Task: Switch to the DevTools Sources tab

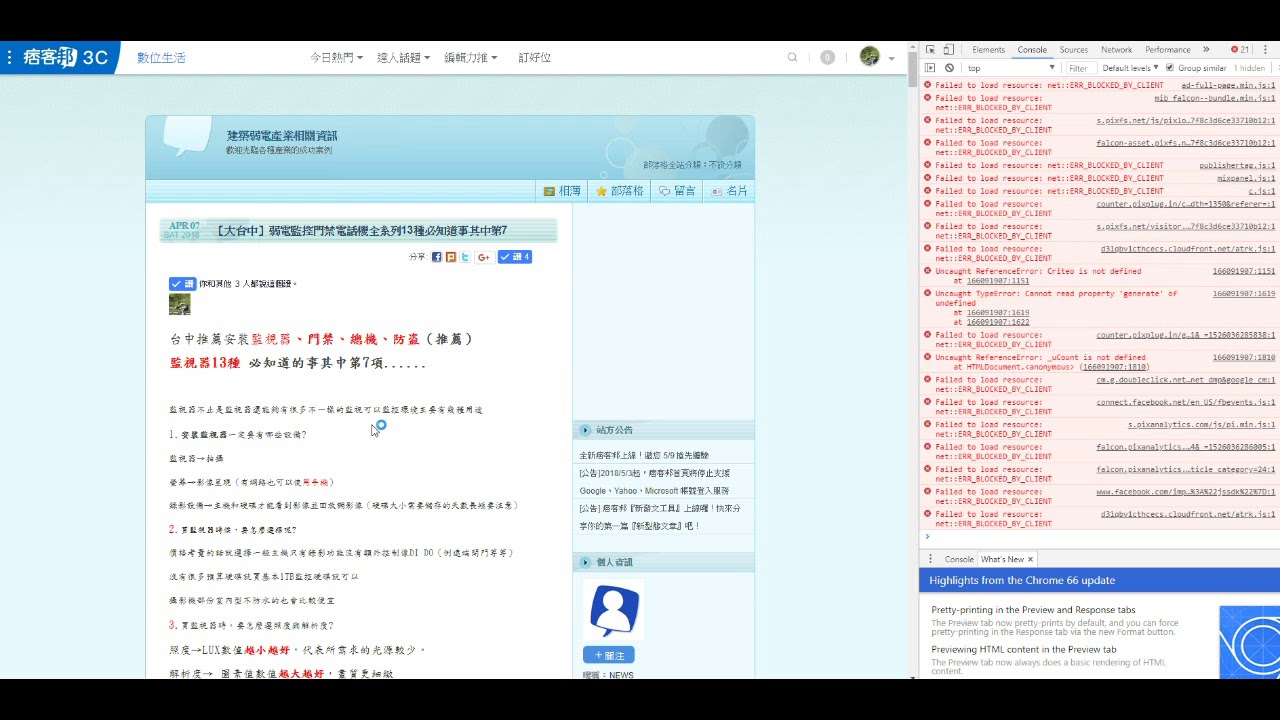Action: point(1074,50)
